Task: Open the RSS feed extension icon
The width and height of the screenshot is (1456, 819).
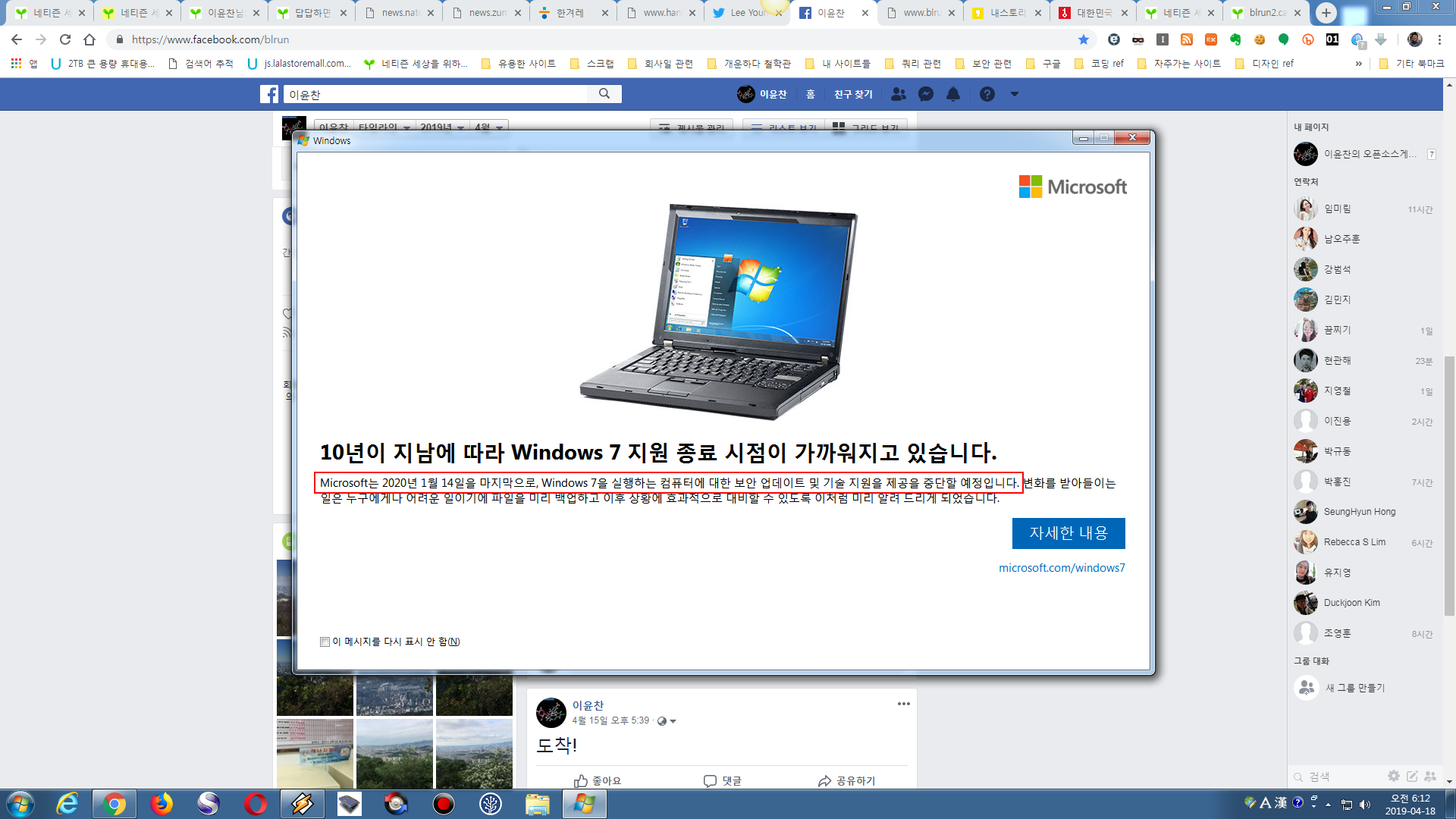Action: click(x=1187, y=39)
